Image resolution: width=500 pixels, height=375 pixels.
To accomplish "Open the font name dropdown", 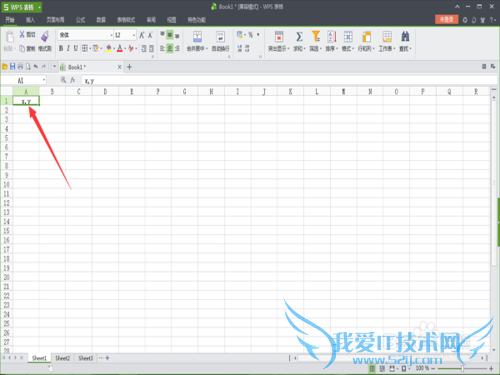I will (x=111, y=35).
